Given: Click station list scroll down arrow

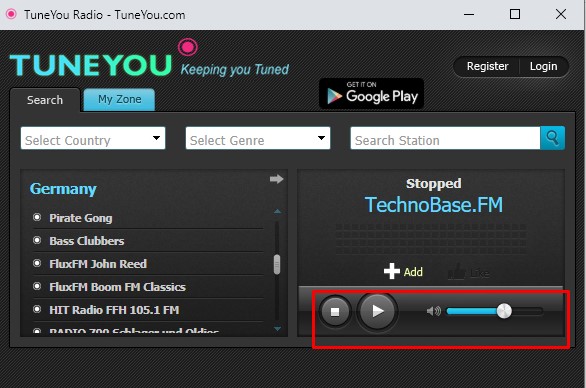Looking at the screenshot, I should click(x=277, y=329).
